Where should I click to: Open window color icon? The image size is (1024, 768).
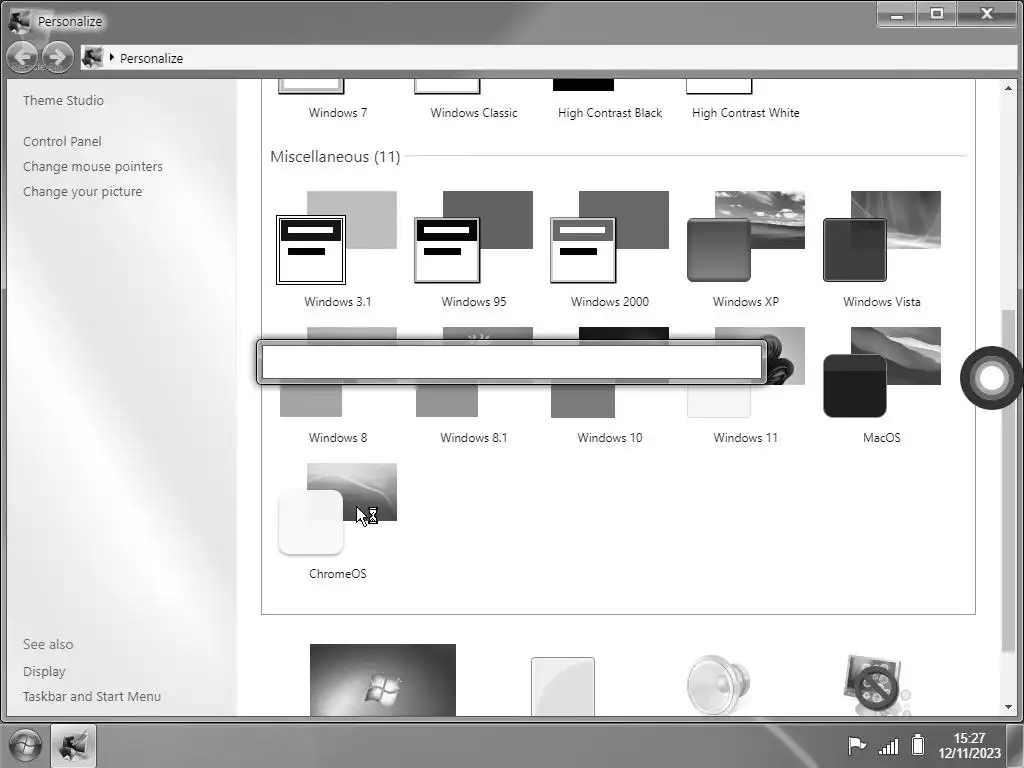click(563, 686)
